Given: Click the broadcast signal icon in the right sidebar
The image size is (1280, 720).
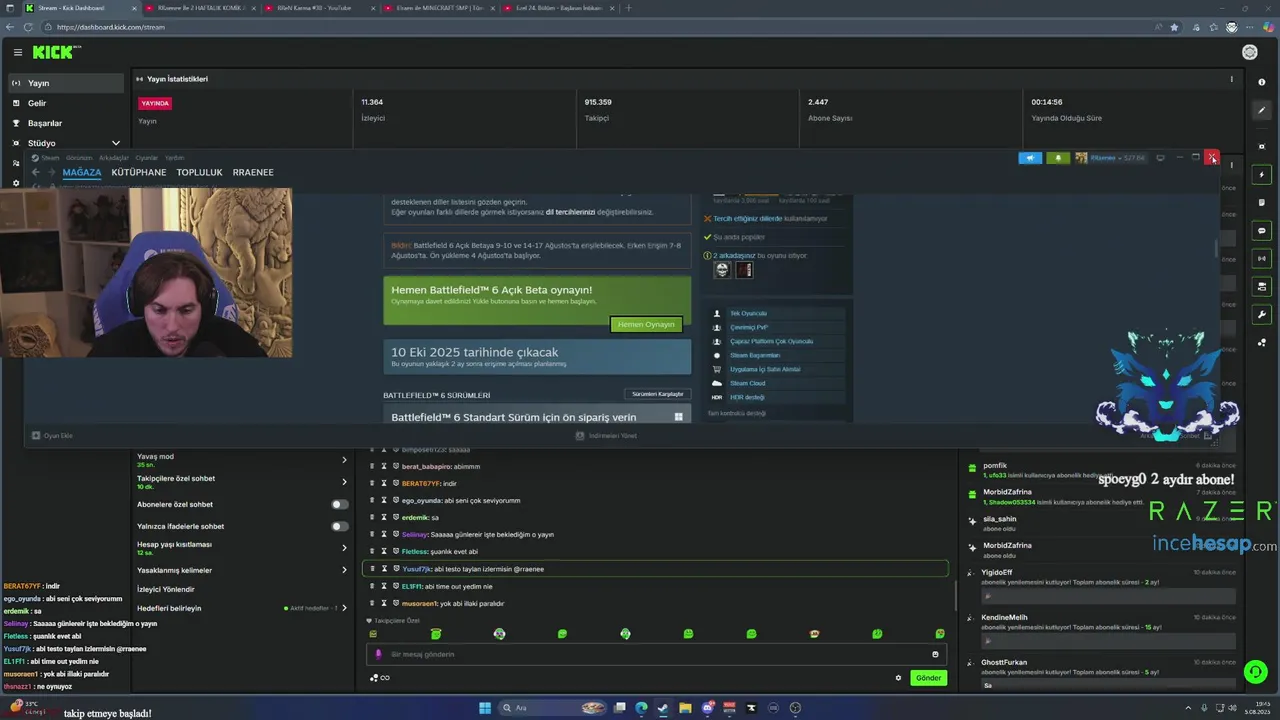Looking at the screenshot, I should pos(1262,258).
